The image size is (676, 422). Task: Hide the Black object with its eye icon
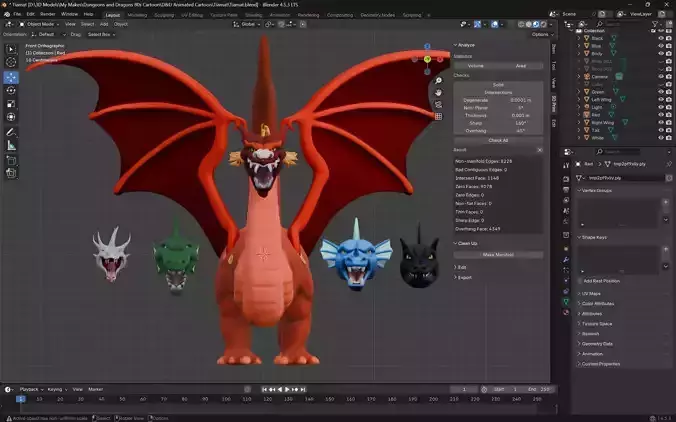pos(660,38)
